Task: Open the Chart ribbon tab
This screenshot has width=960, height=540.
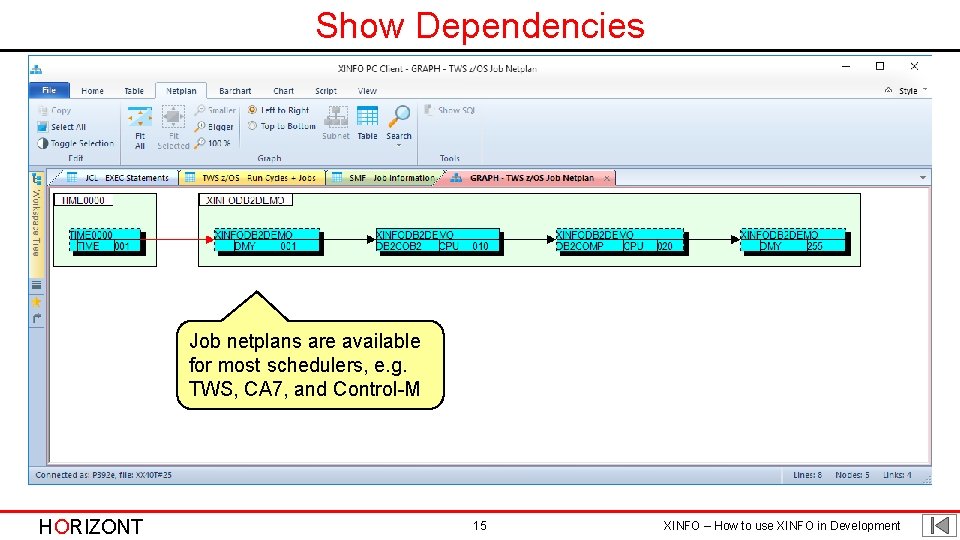Action: coord(283,91)
